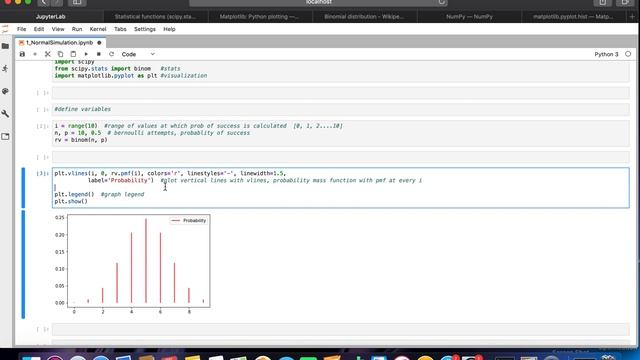This screenshot has width=640, height=360.
Task: Copy the selected cell
Action: pyautogui.click(x=60, y=54)
